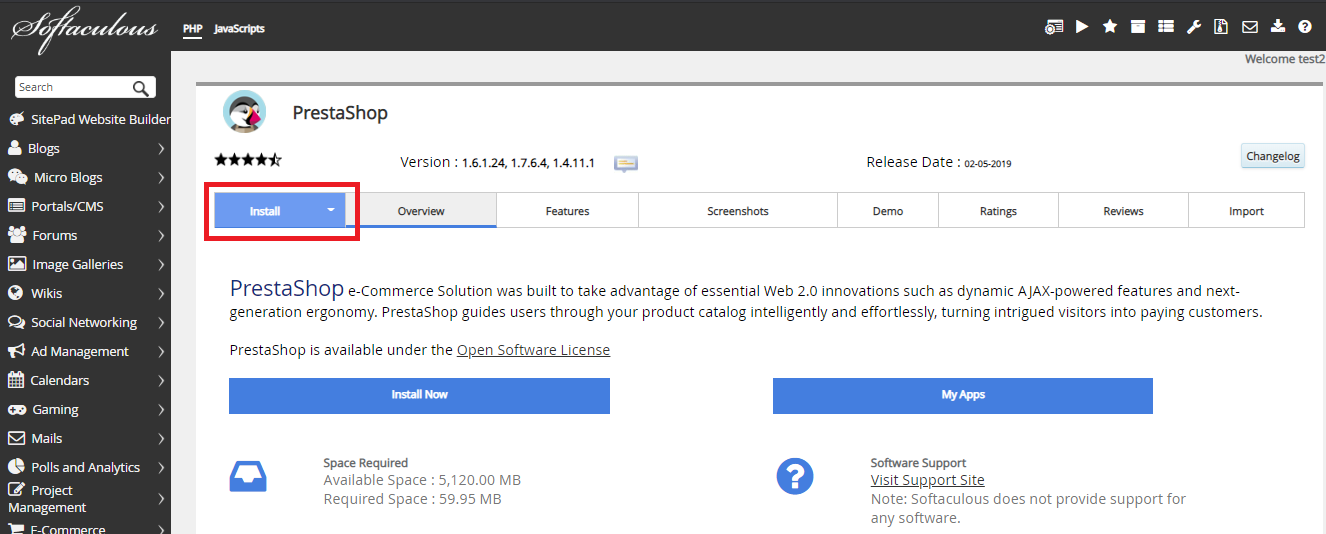The width and height of the screenshot is (1326, 534).
Task: Open the star ratings icon in toolbar
Action: coord(1110,27)
